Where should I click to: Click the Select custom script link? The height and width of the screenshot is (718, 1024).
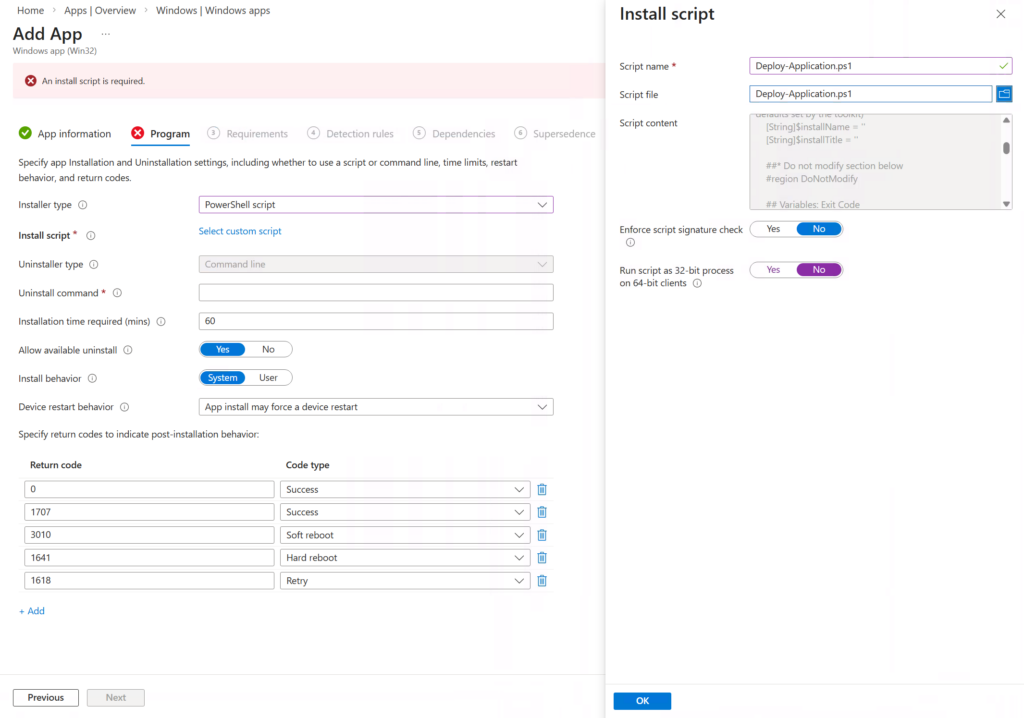pos(240,231)
